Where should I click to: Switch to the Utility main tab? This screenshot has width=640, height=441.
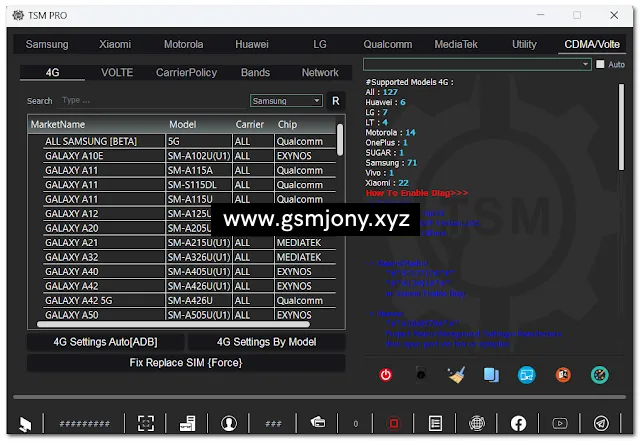coord(524,44)
